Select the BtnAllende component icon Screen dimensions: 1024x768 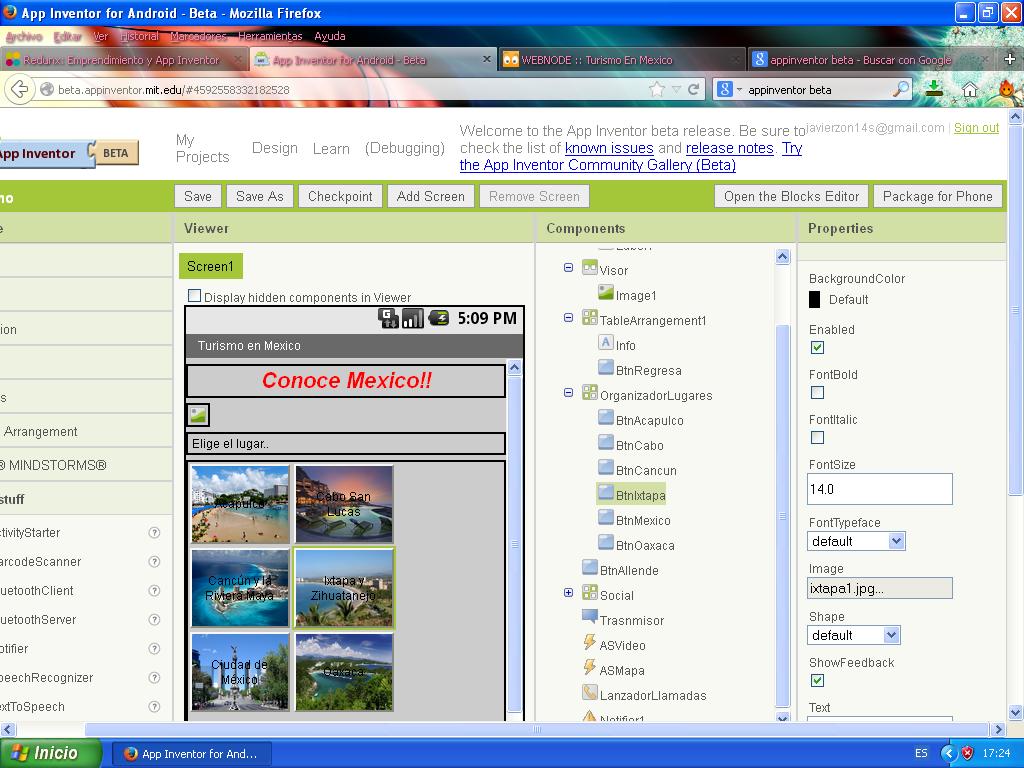(590, 569)
